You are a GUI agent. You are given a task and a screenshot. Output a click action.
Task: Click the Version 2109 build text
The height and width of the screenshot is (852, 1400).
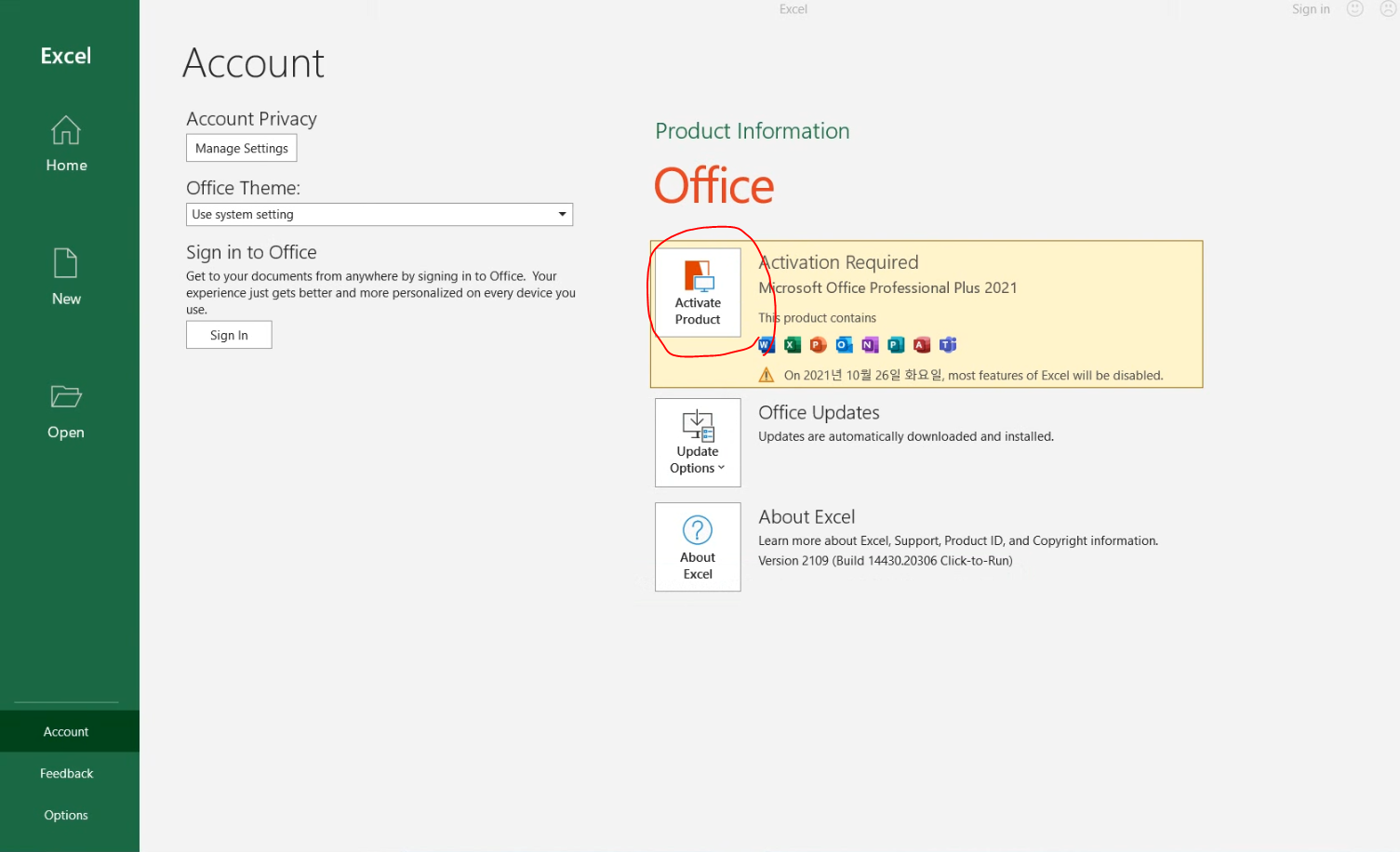(886, 561)
